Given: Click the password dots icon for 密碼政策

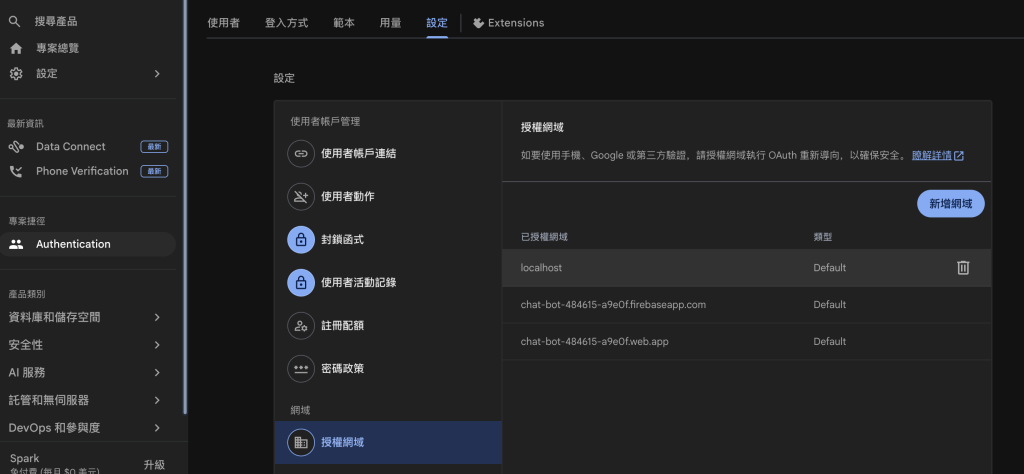Looking at the screenshot, I should point(301,368).
